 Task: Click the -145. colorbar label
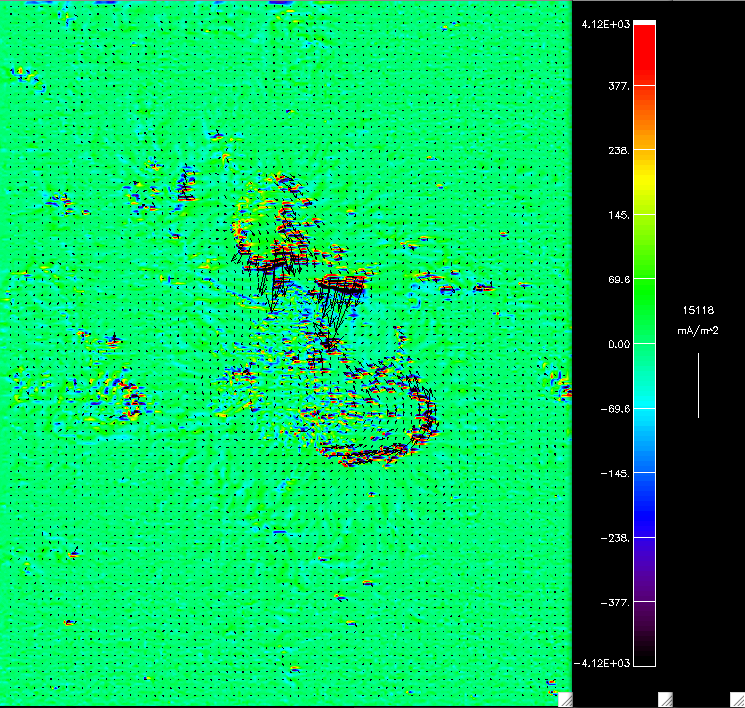click(x=616, y=474)
